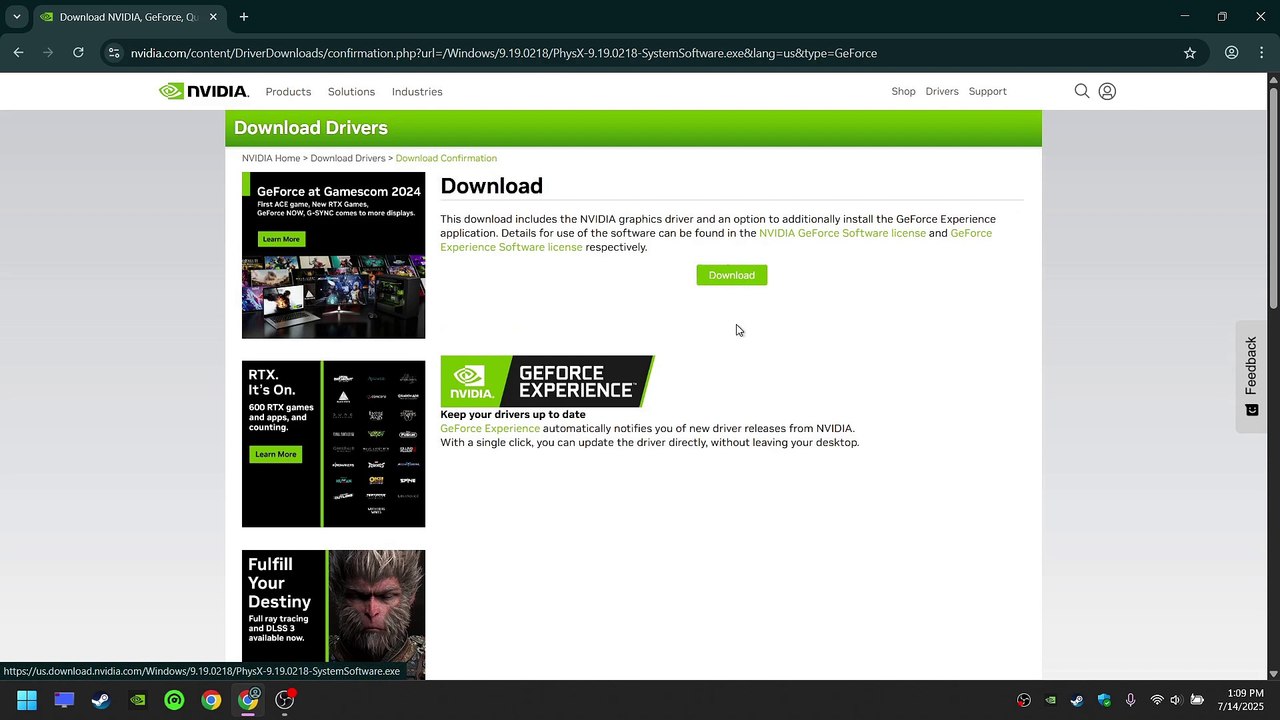
Task: Click Learn More on RTX It's On banner
Action: pos(275,454)
